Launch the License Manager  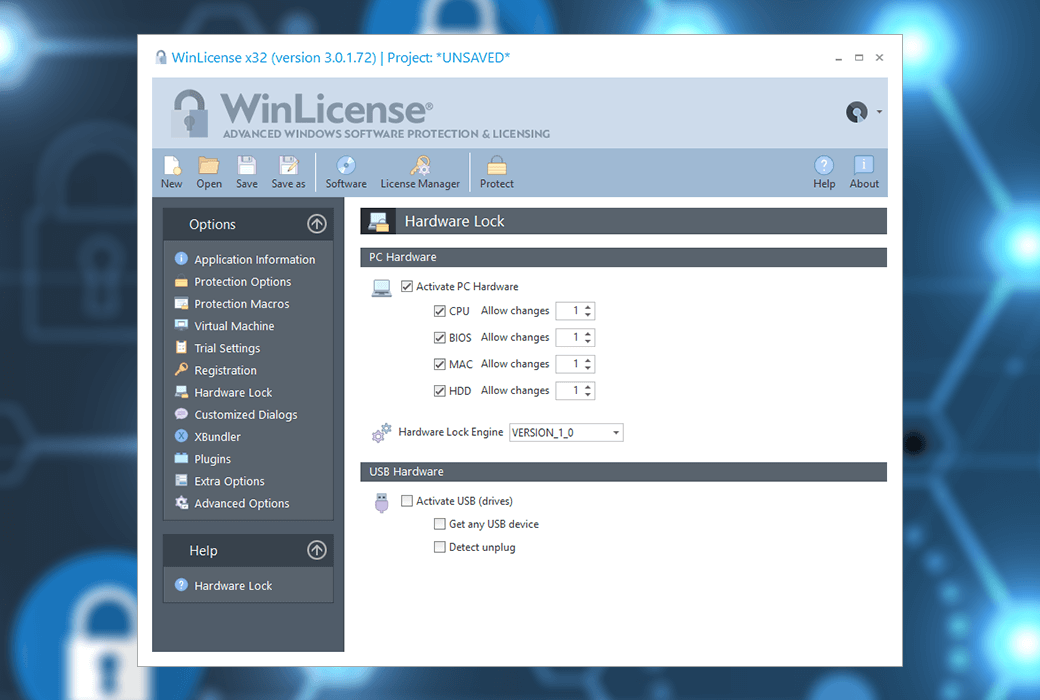420,170
